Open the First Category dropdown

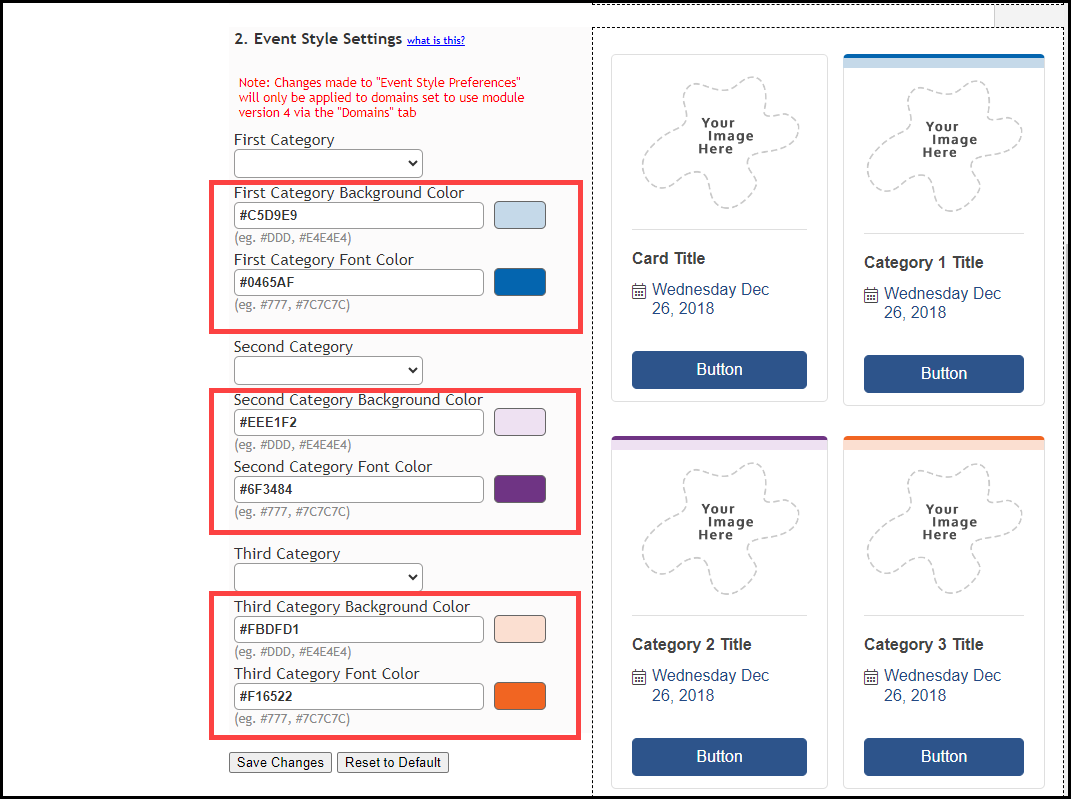[x=328, y=163]
